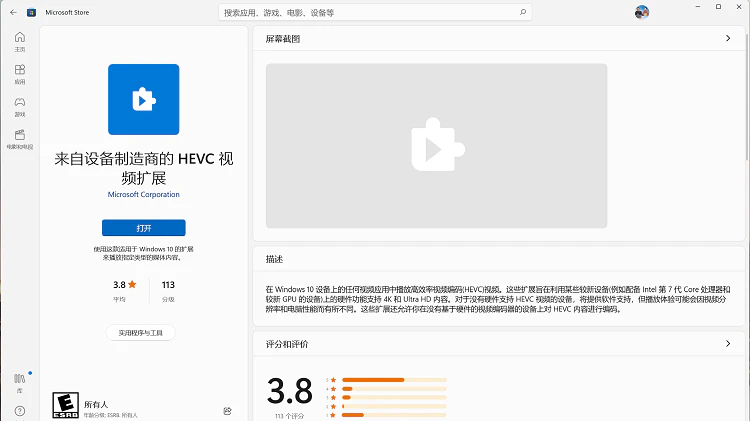Viewport: 750px width, 421px height.
Task: Open the Movies & TV sidebar section
Action: click(20, 139)
